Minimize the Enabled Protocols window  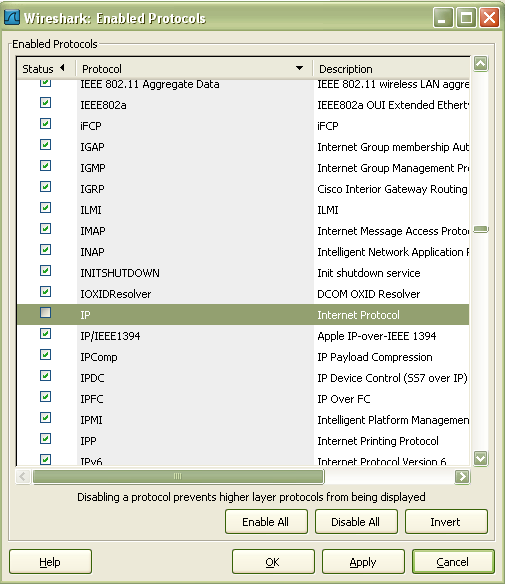[x=443, y=18]
